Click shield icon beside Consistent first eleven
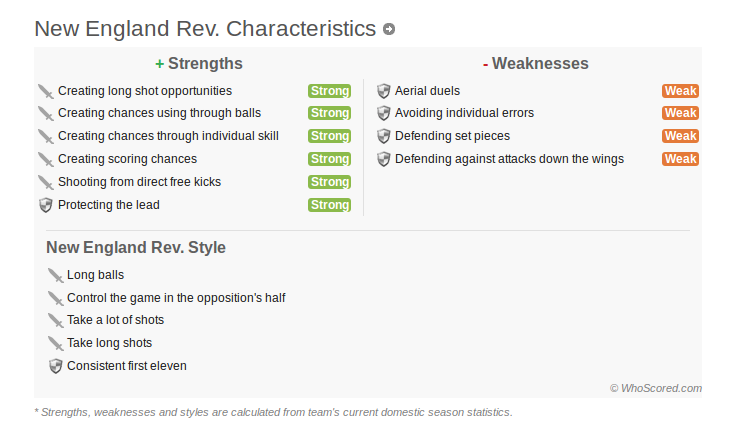This screenshot has width=735, height=440. point(55,366)
